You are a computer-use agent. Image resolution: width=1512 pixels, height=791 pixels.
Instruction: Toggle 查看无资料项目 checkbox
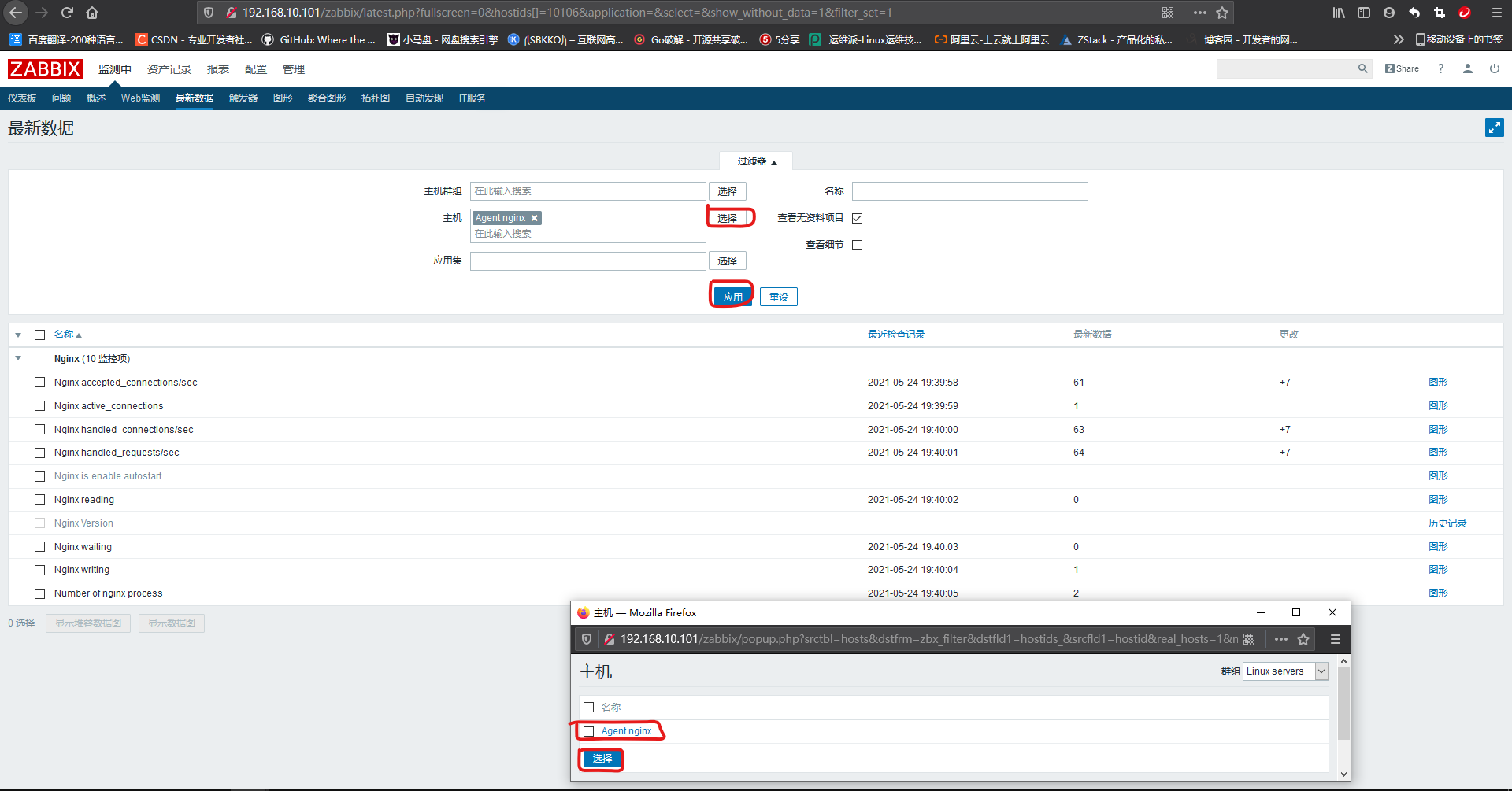[858, 218]
